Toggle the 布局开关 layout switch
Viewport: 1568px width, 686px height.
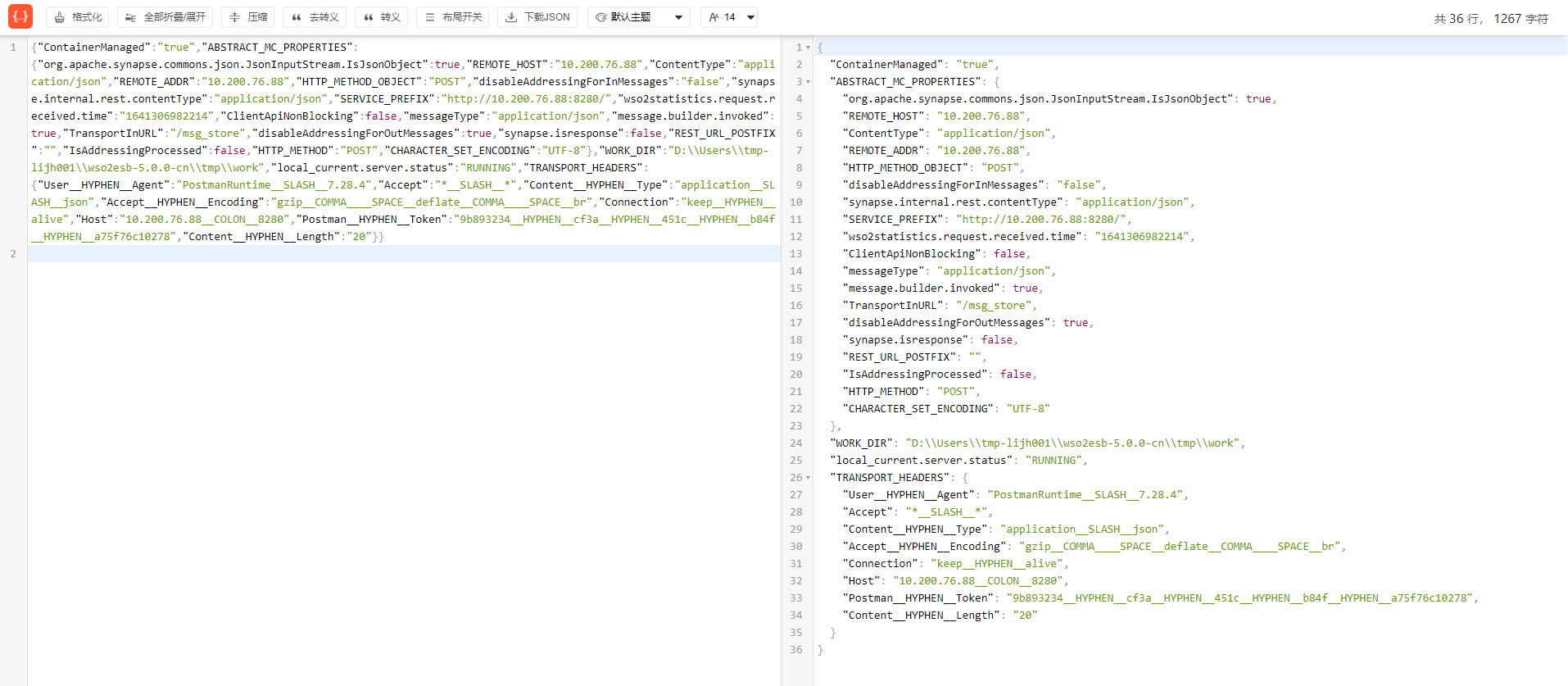pos(453,17)
